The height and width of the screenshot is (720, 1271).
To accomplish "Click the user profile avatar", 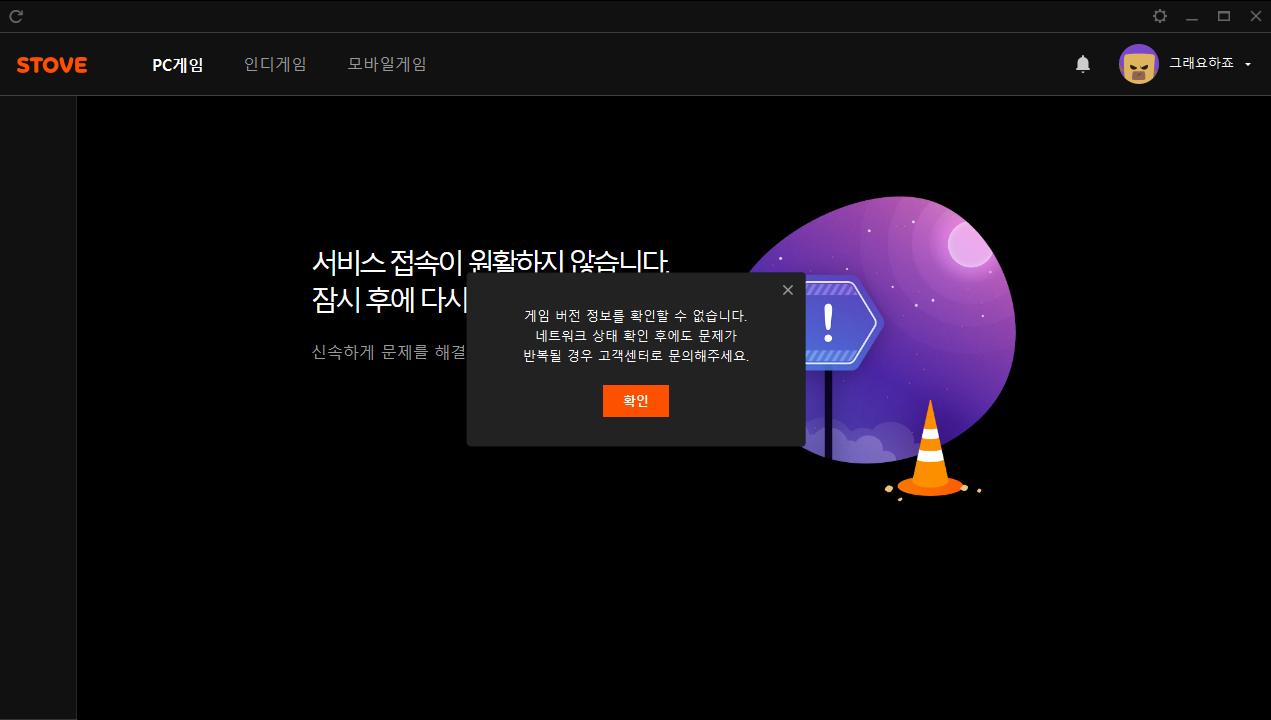I will [x=1138, y=64].
